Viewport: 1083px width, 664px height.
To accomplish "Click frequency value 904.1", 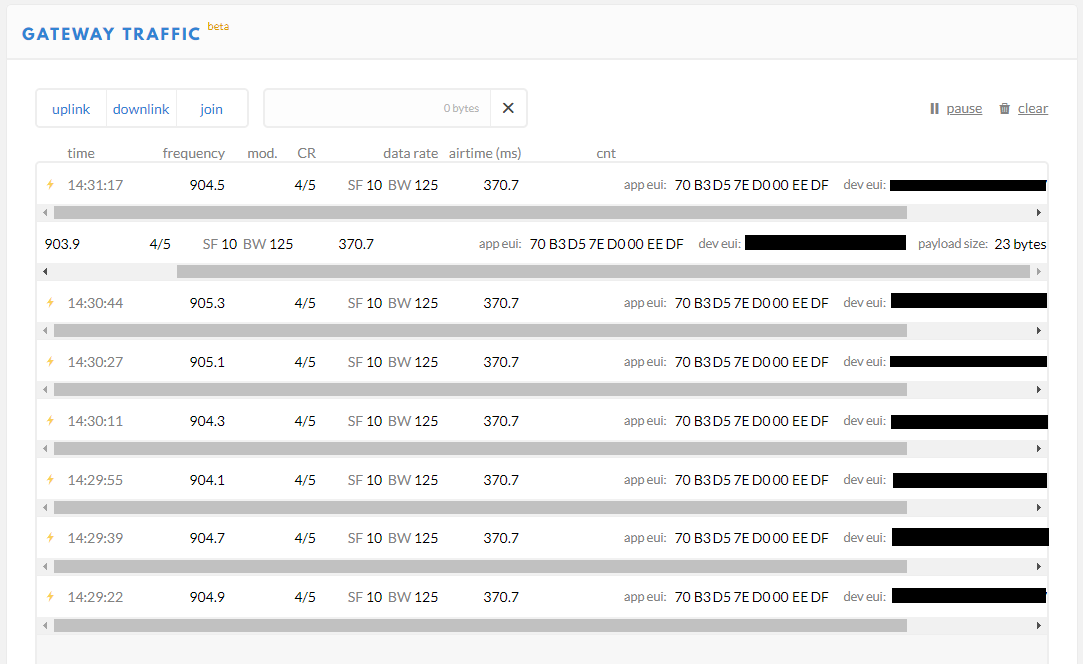I will pos(207,480).
